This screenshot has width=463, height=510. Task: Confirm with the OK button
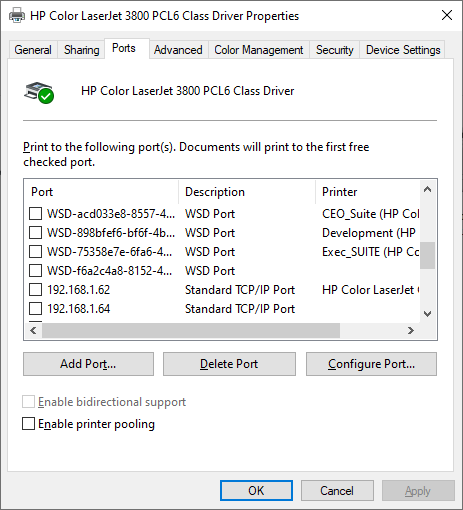[256, 491]
